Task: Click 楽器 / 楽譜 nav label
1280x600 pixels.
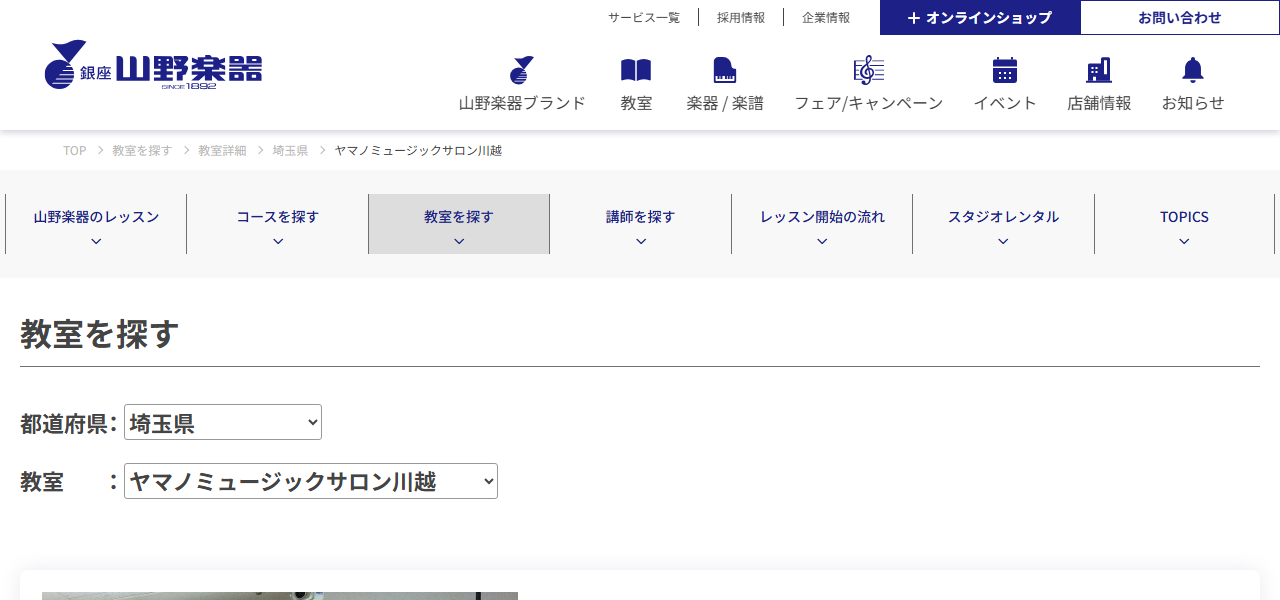Action: (x=725, y=103)
